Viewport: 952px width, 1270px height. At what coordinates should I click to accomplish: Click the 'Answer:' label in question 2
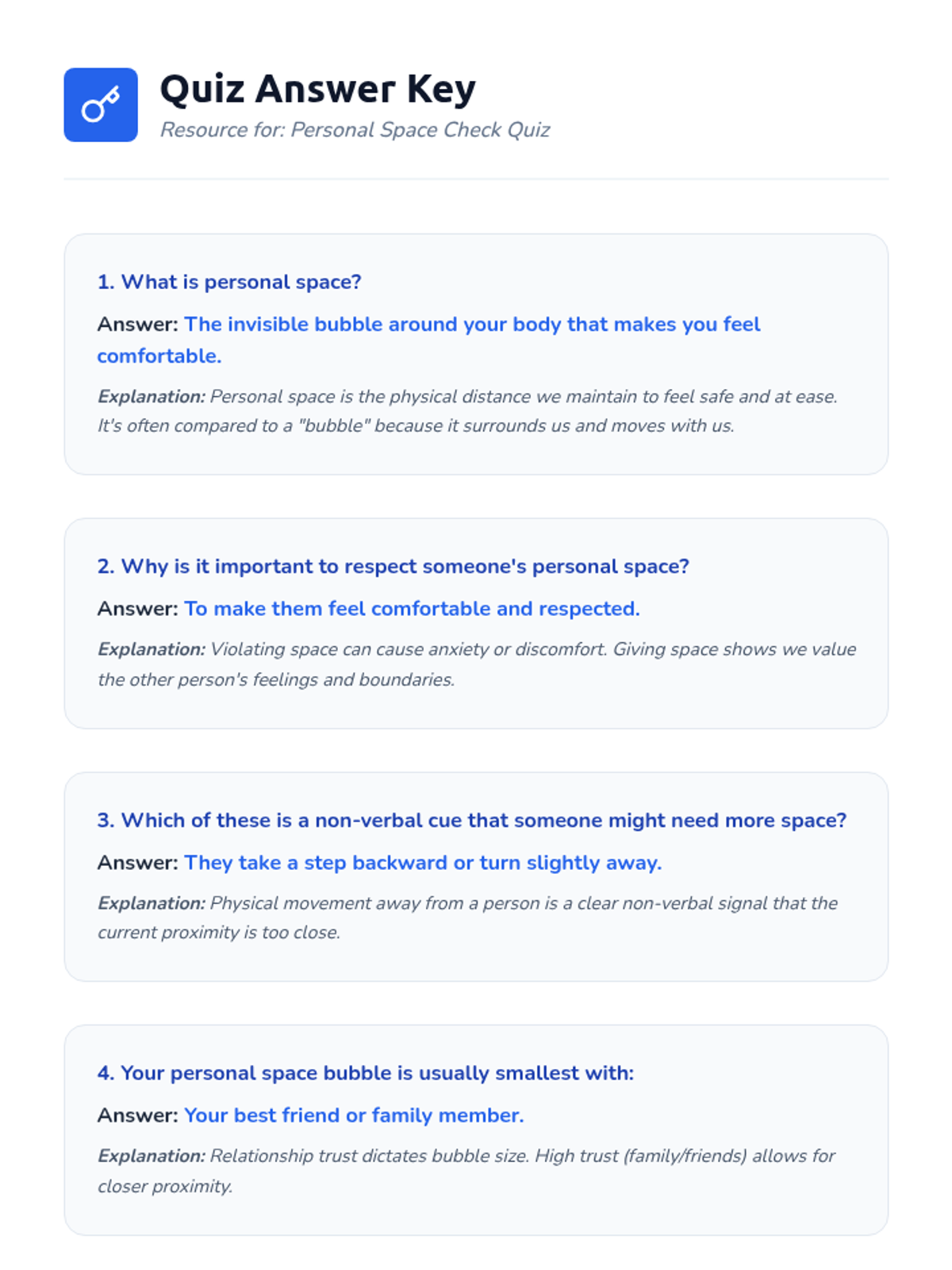(137, 609)
